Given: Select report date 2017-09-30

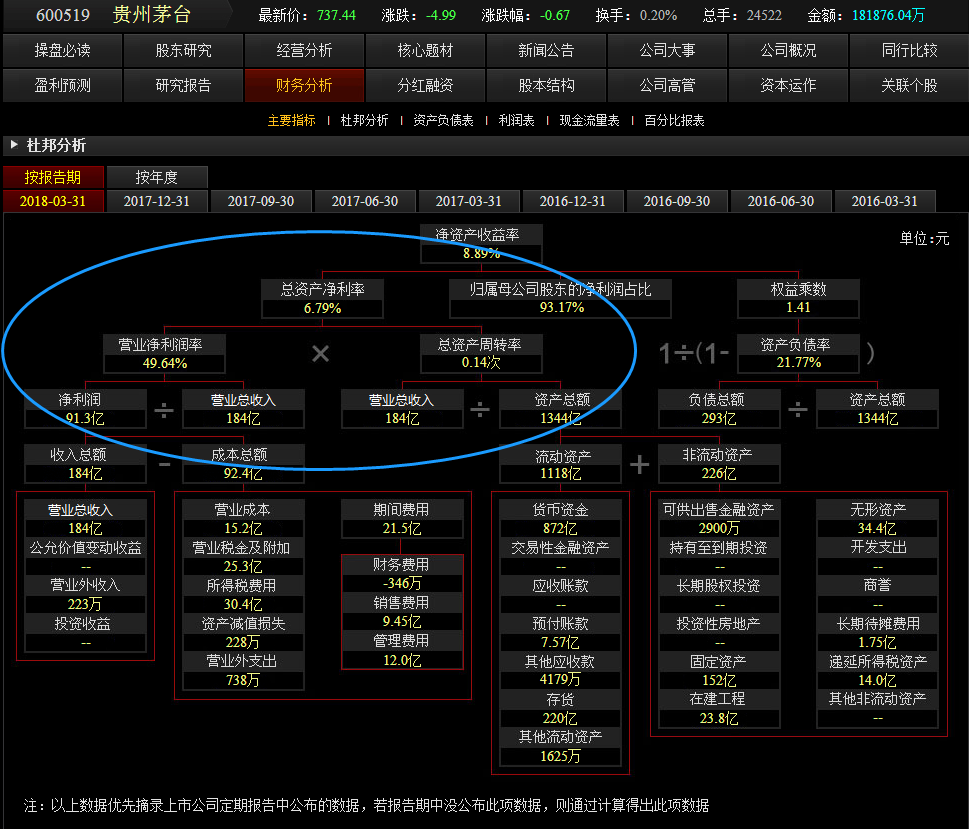Looking at the screenshot, I should click(x=261, y=201).
